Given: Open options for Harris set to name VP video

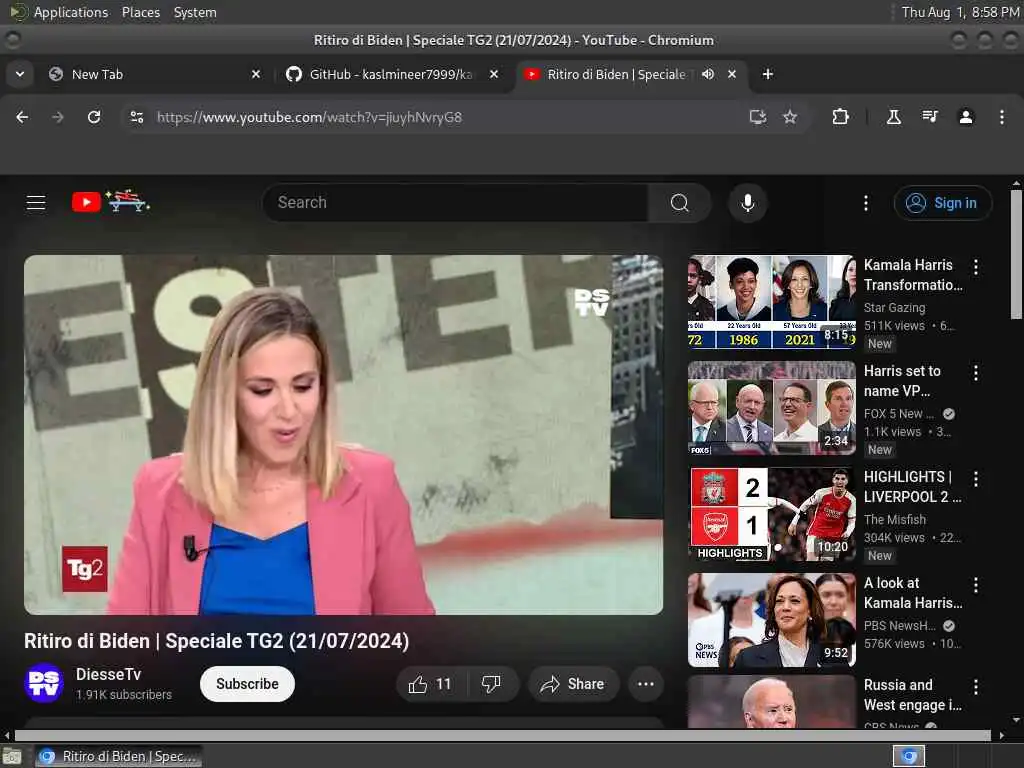Looking at the screenshot, I should pos(976,373).
